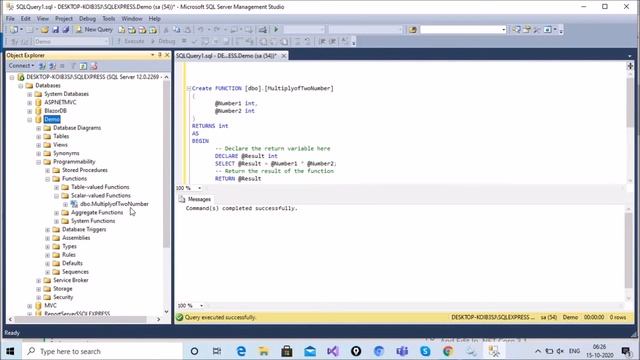This screenshot has width=640, height=360.
Task: Click the Save All icon in the toolbar
Action: pyautogui.click(x=65, y=29)
